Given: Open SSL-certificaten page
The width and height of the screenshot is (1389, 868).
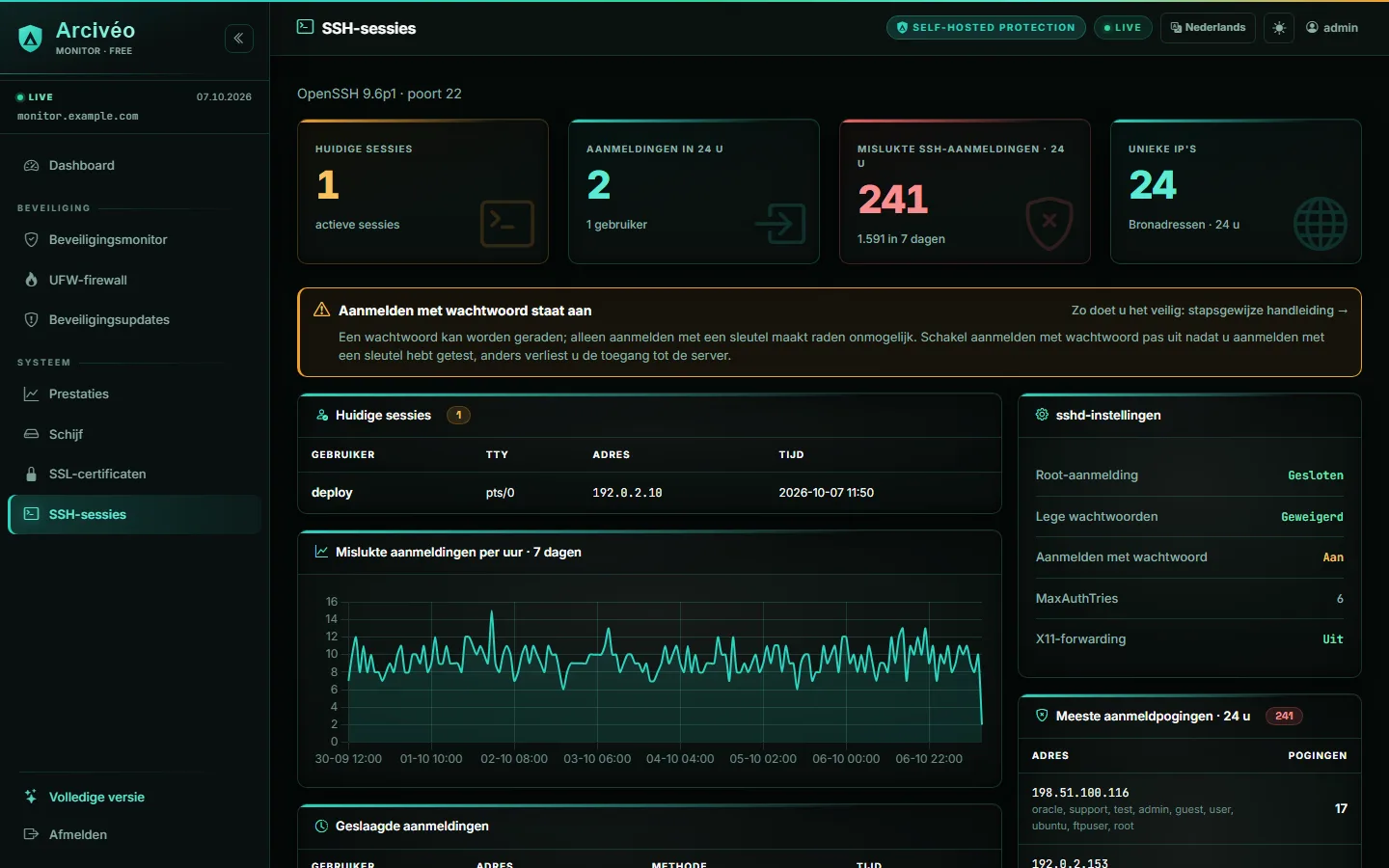Looking at the screenshot, I should [135, 475].
